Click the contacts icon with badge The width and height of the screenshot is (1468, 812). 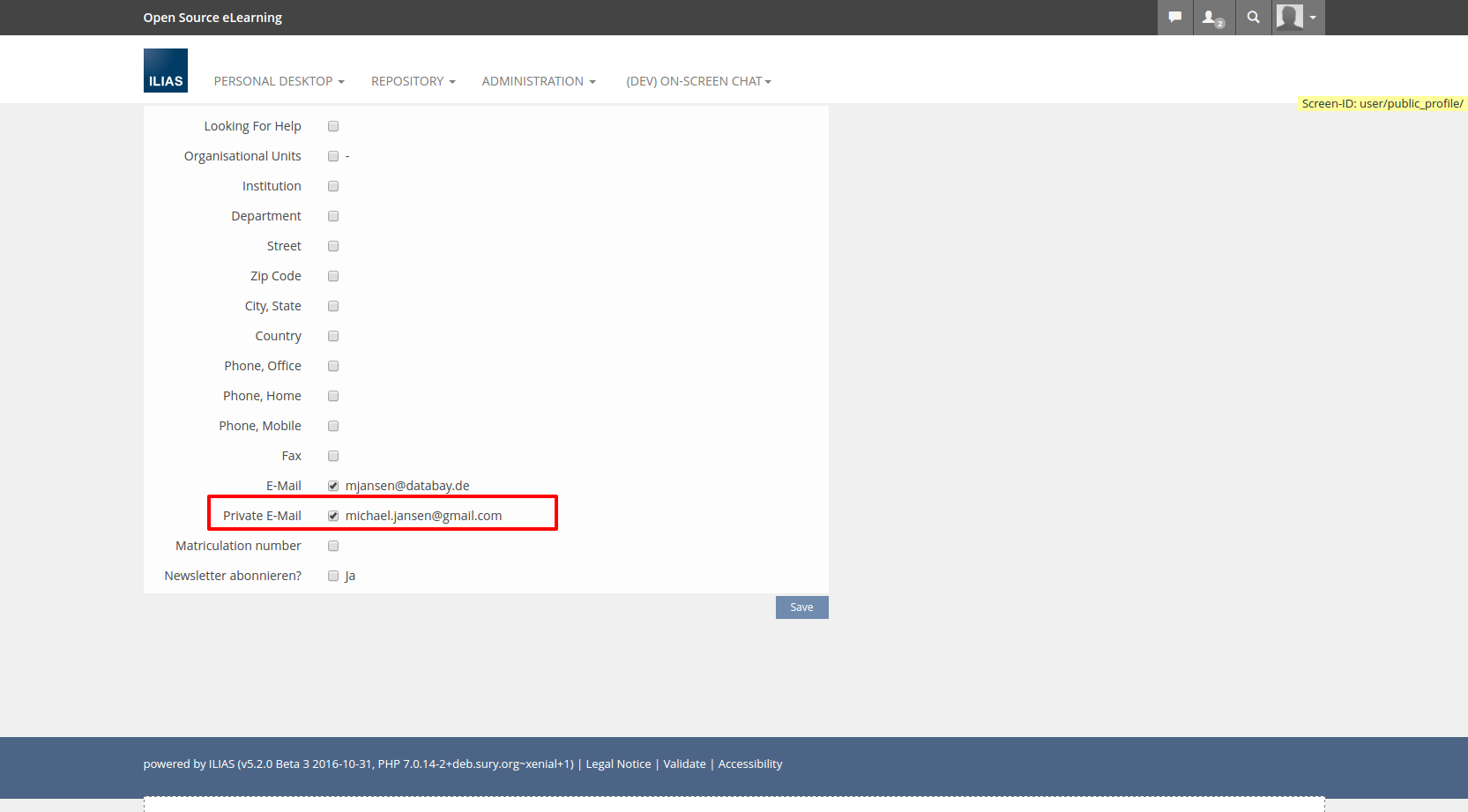[1213, 18]
